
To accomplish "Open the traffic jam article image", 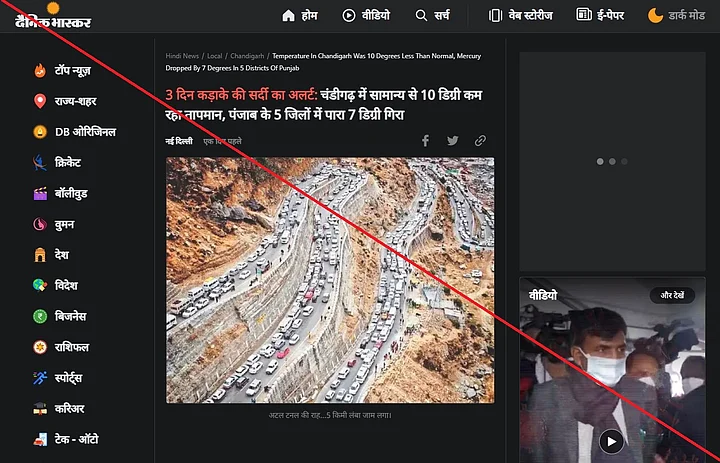I will (x=329, y=279).
